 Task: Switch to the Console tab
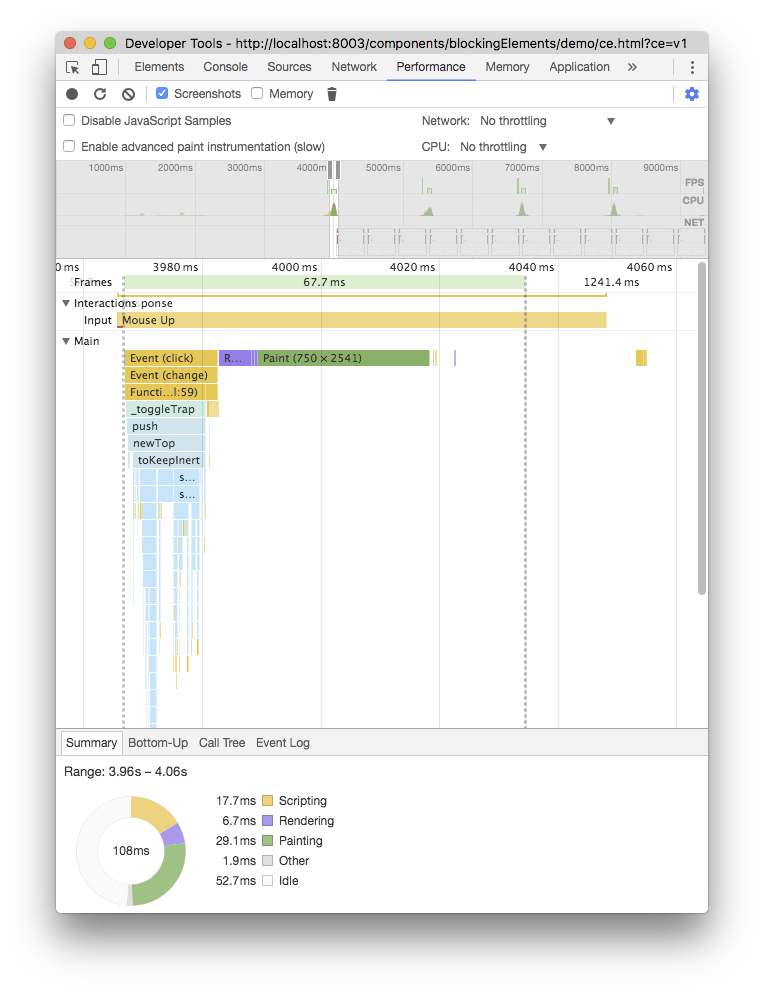coord(226,67)
